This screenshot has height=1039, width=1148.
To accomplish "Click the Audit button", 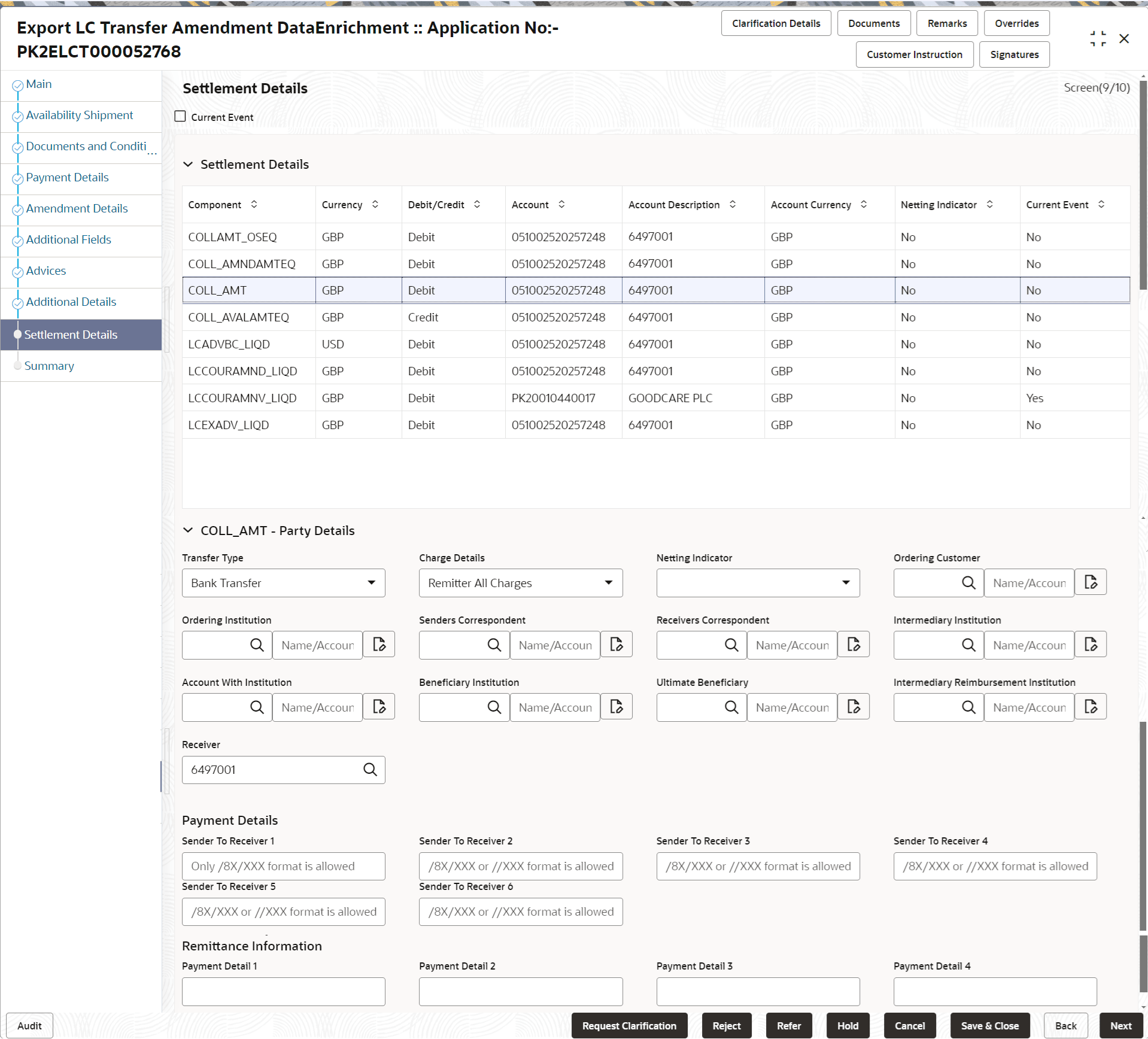I will pos(29,1025).
